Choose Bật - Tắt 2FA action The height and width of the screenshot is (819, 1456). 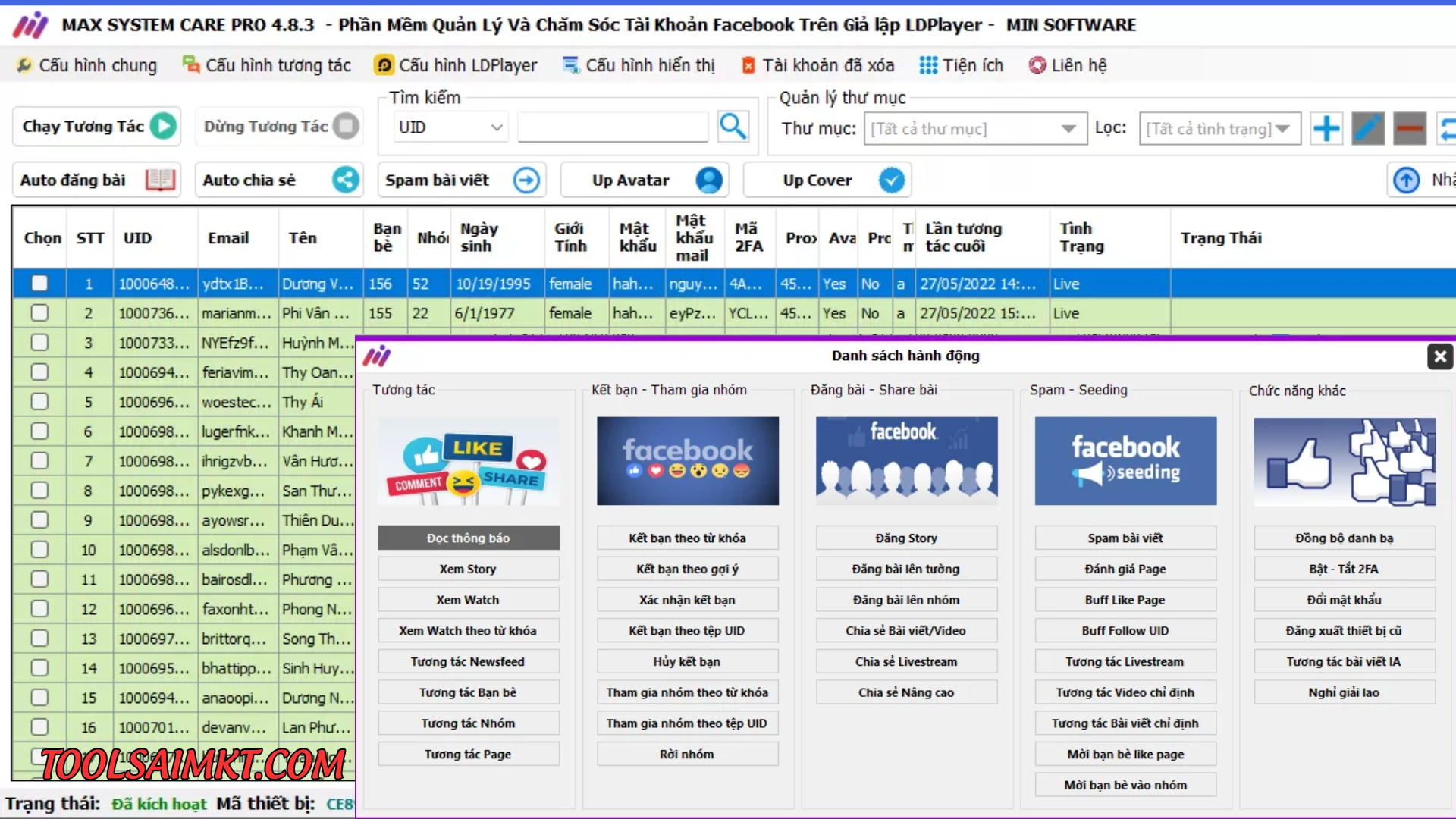(x=1345, y=569)
